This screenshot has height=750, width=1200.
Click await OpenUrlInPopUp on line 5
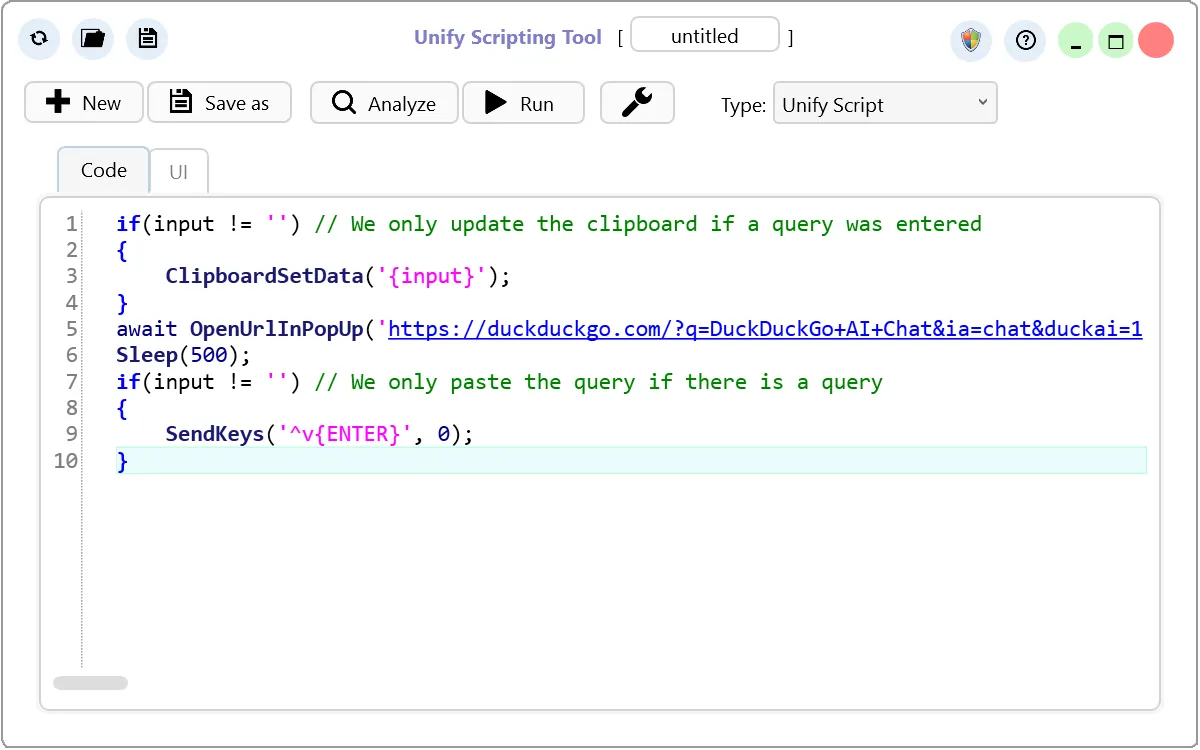[x=239, y=329]
